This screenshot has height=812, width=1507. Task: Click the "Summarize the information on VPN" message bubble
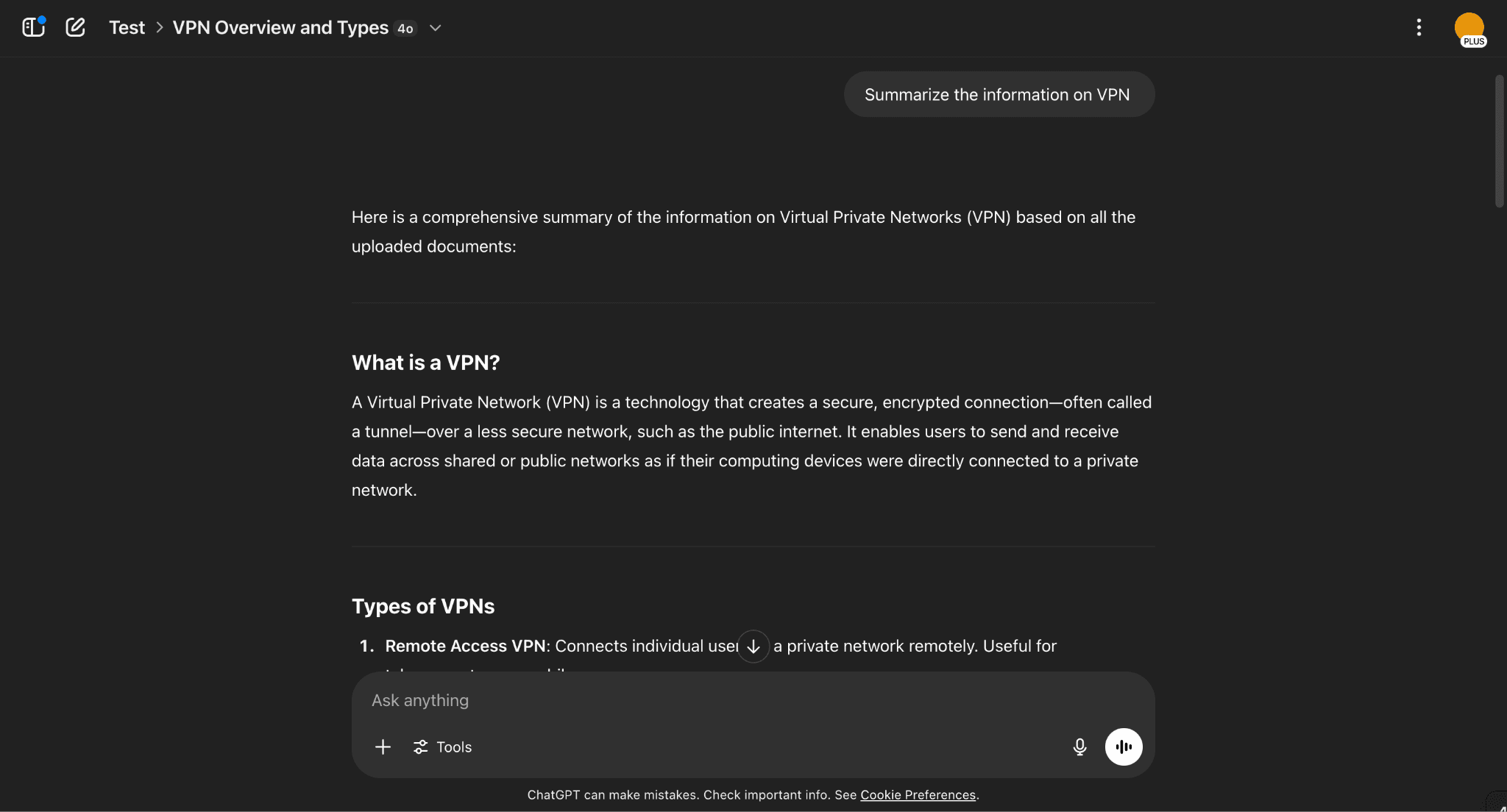(999, 95)
